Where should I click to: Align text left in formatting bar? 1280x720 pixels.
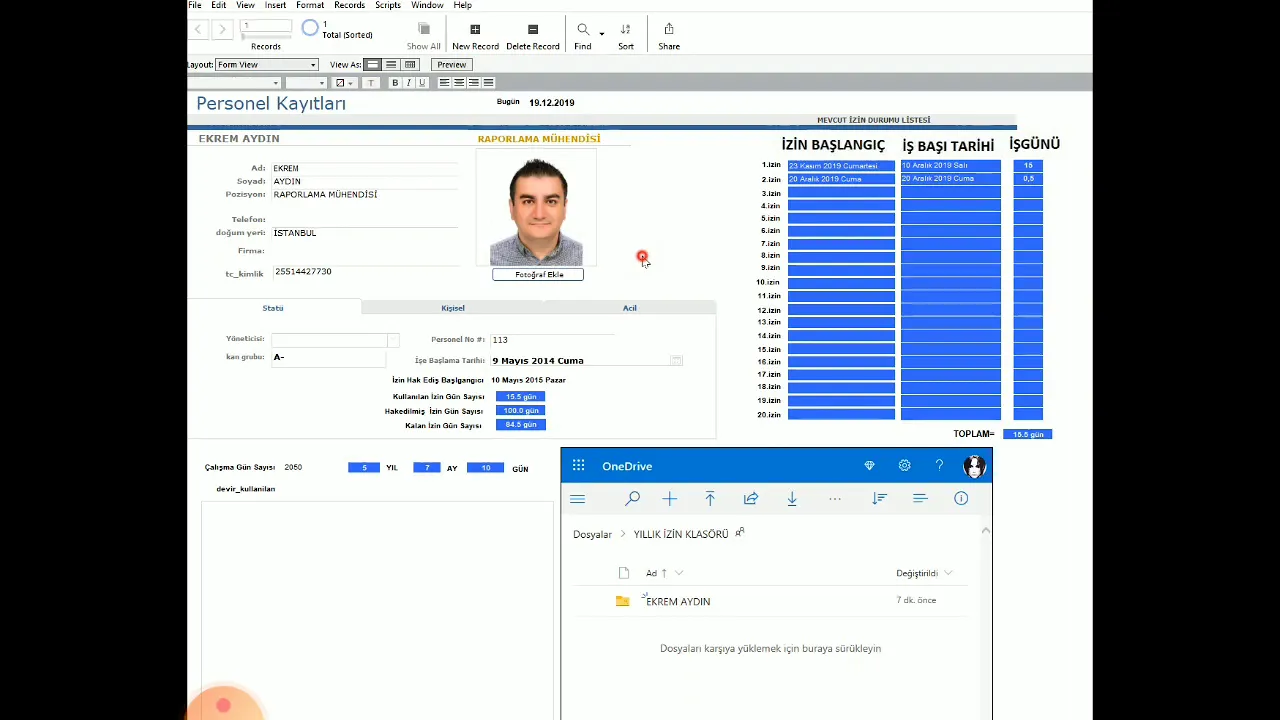[444, 83]
